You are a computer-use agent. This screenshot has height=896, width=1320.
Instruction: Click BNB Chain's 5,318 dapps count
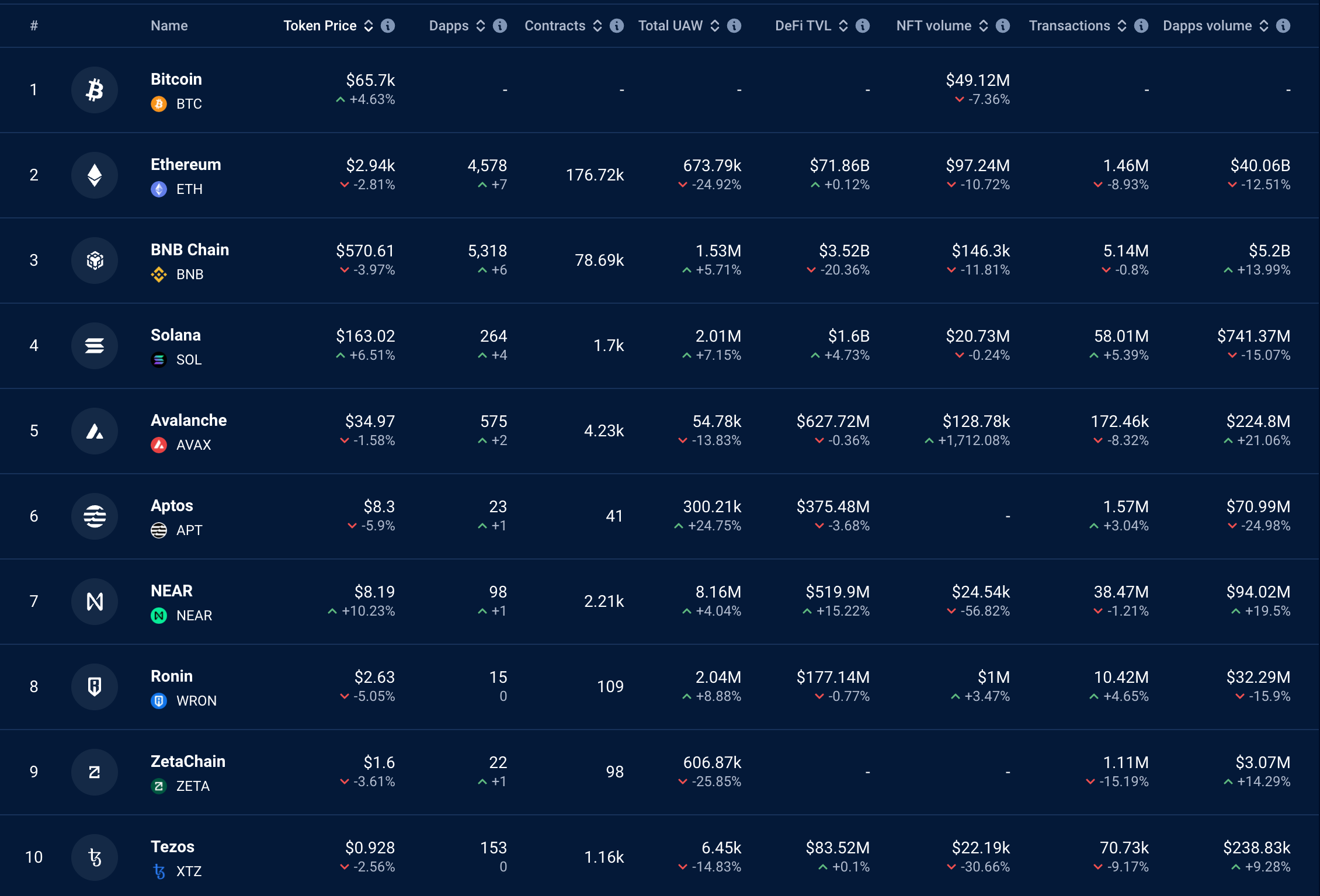pos(487,251)
